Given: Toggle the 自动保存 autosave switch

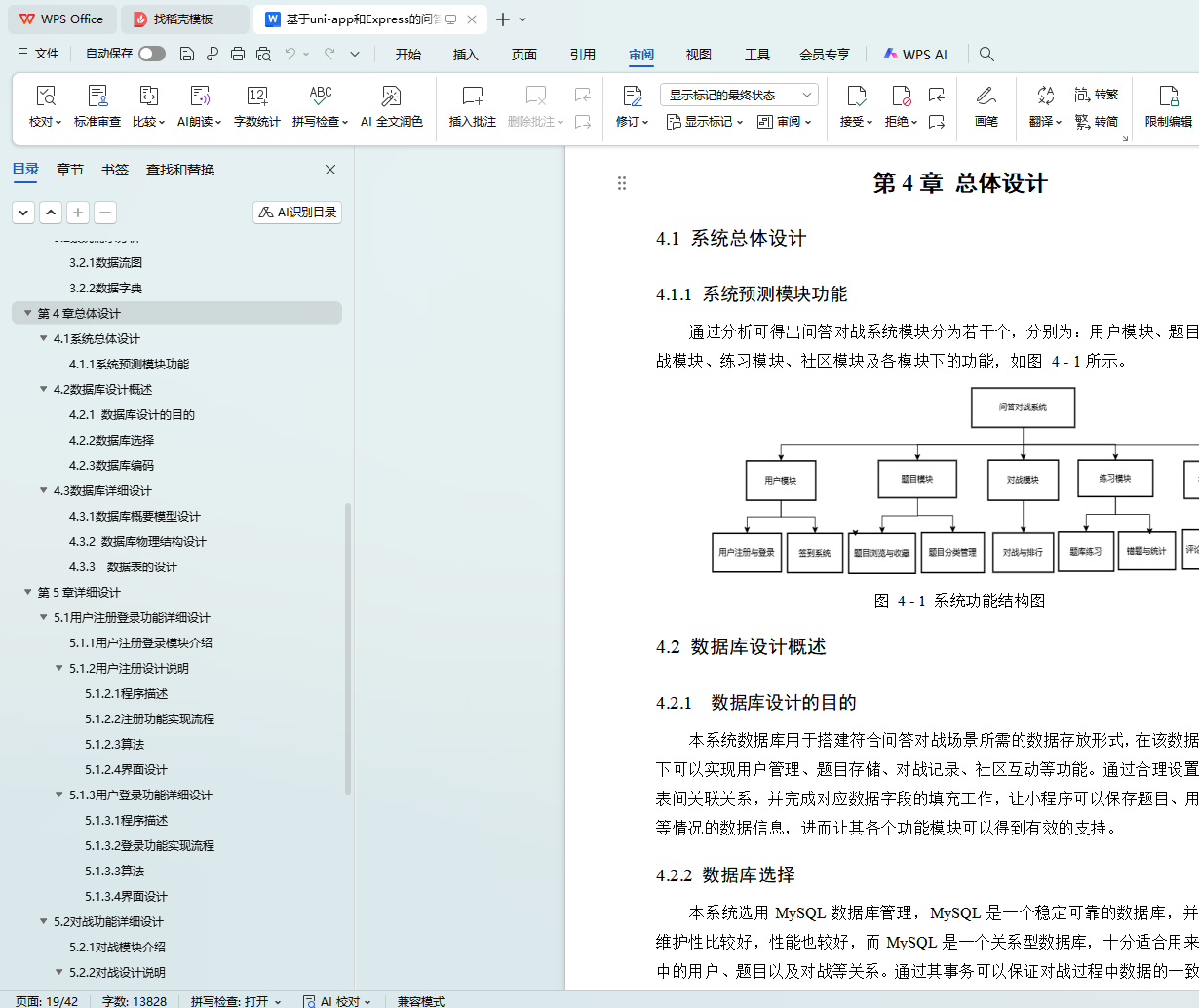Looking at the screenshot, I should coord(151,54).
